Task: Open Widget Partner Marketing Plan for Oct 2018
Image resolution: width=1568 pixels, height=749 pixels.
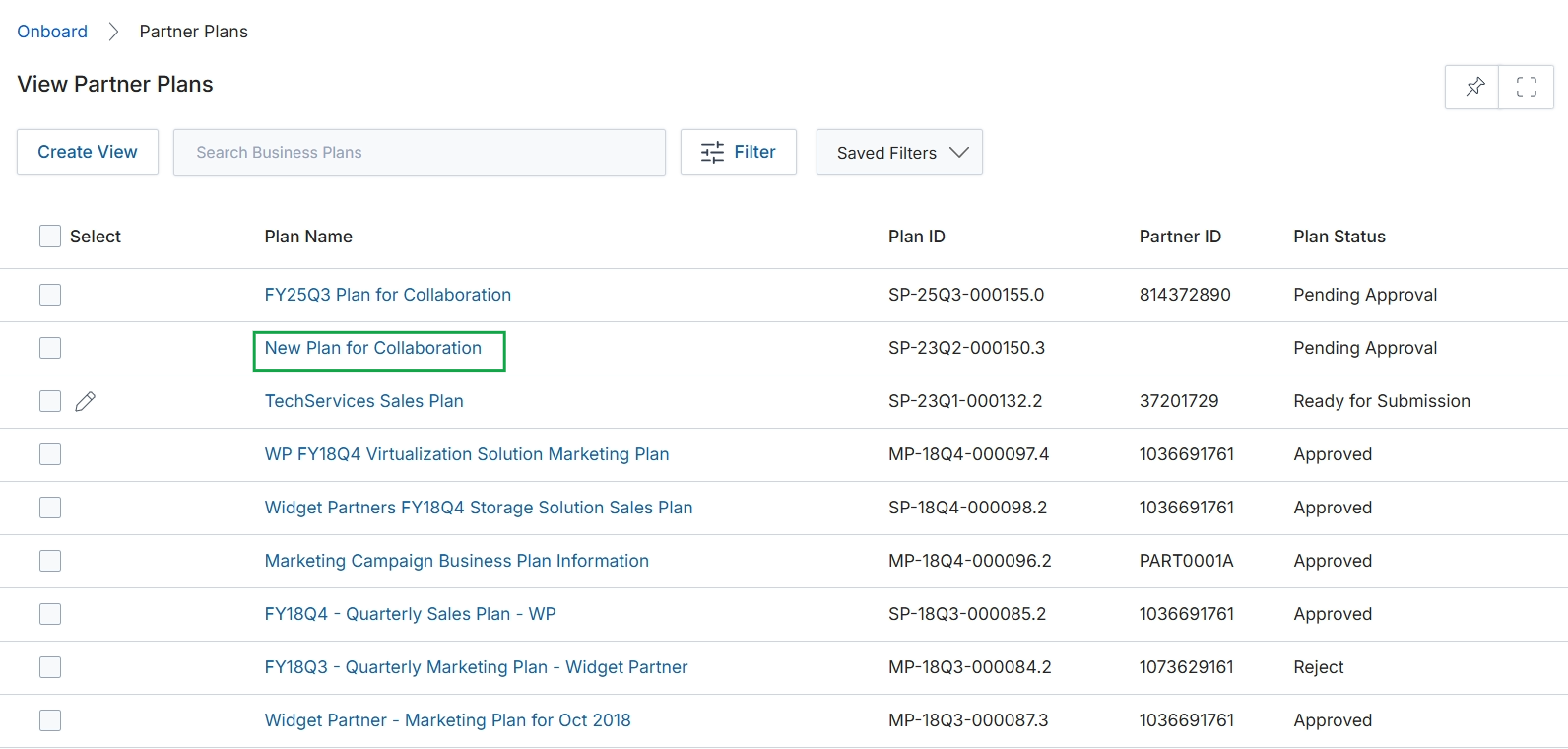Action: point(448,720)
